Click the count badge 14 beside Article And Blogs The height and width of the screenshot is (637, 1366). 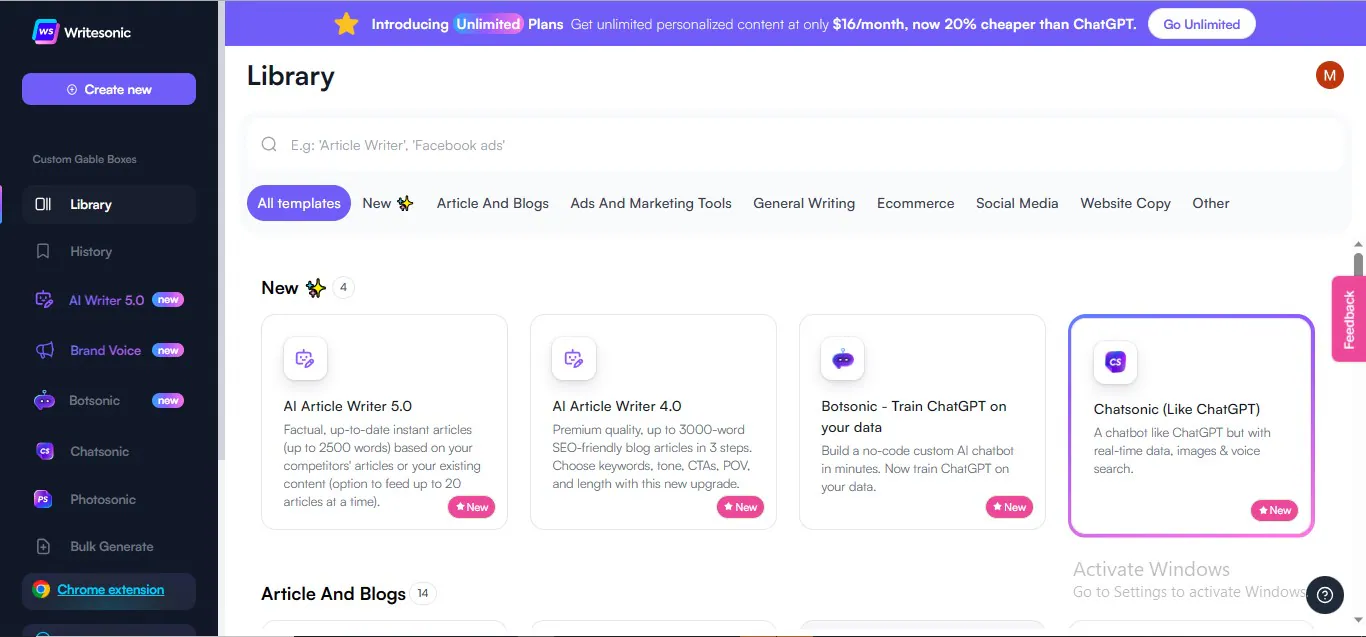pyautogui.click(x=423, y=594)
